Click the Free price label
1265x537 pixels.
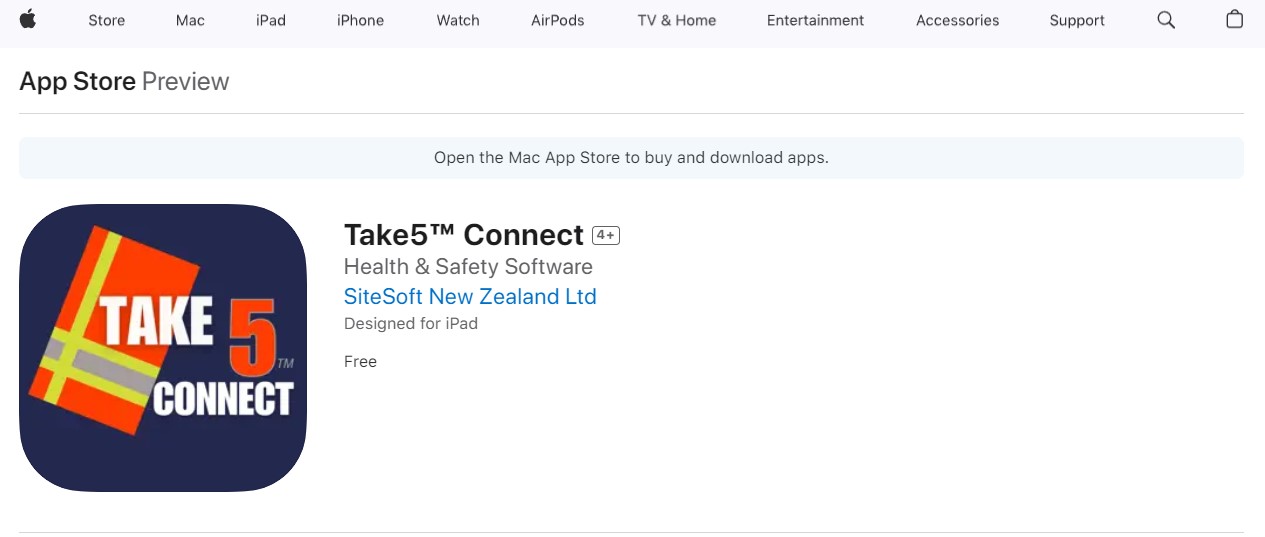pos(360,361)
